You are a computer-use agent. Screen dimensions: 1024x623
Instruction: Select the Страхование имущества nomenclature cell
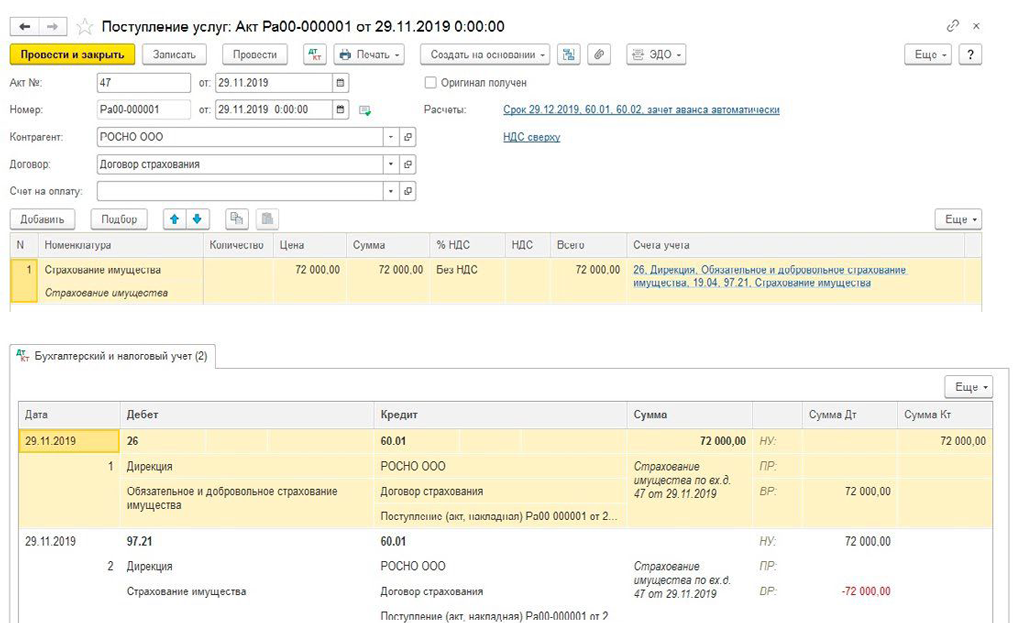(121, 270)
